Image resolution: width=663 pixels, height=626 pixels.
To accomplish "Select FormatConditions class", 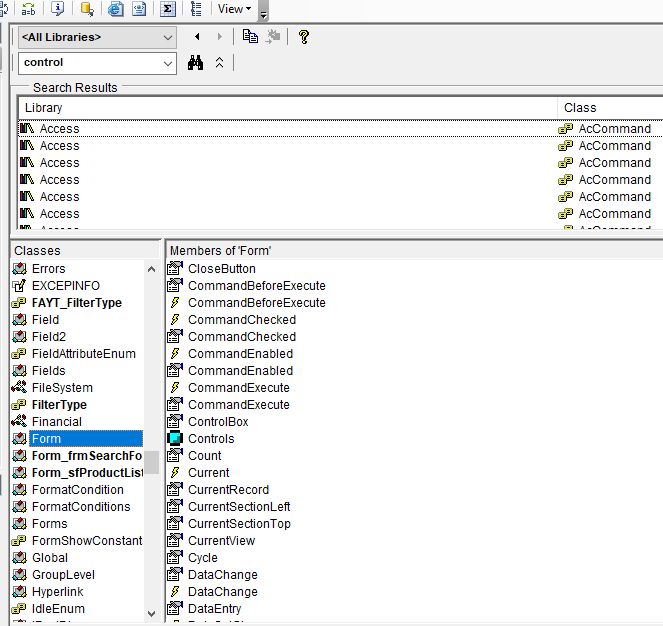I will tap(81, 507).
